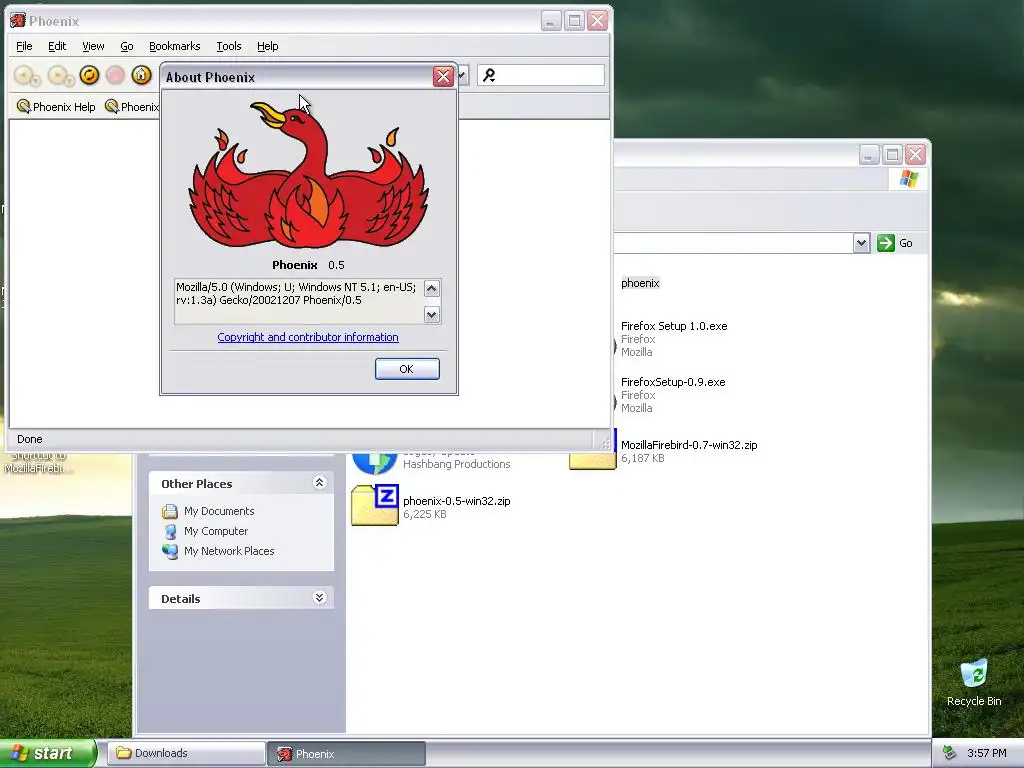Open My Network Places link
This screenshot has width=1024, height=768.
[229, 551]
